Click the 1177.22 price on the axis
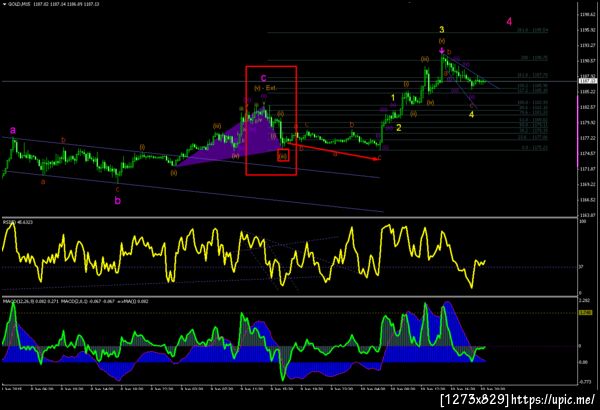600x410 pixels. pos(587,138)
